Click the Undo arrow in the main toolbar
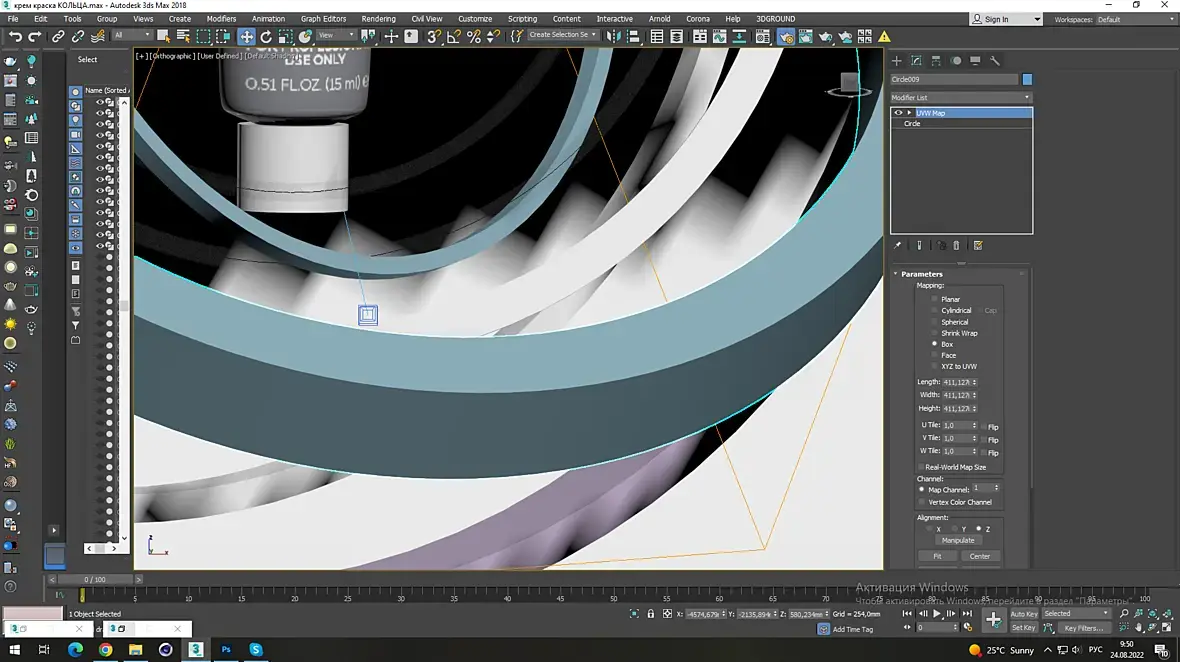Screen dimensions: 1180x662 click(15, 36)
